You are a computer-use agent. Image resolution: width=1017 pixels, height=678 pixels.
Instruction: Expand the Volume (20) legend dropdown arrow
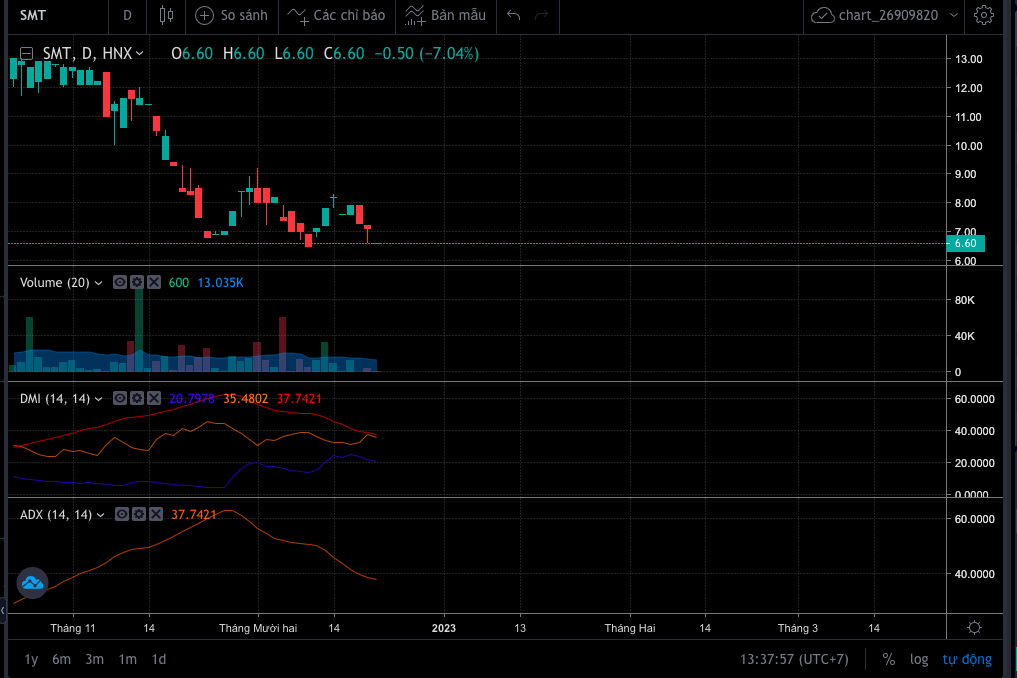pos(99,283)
